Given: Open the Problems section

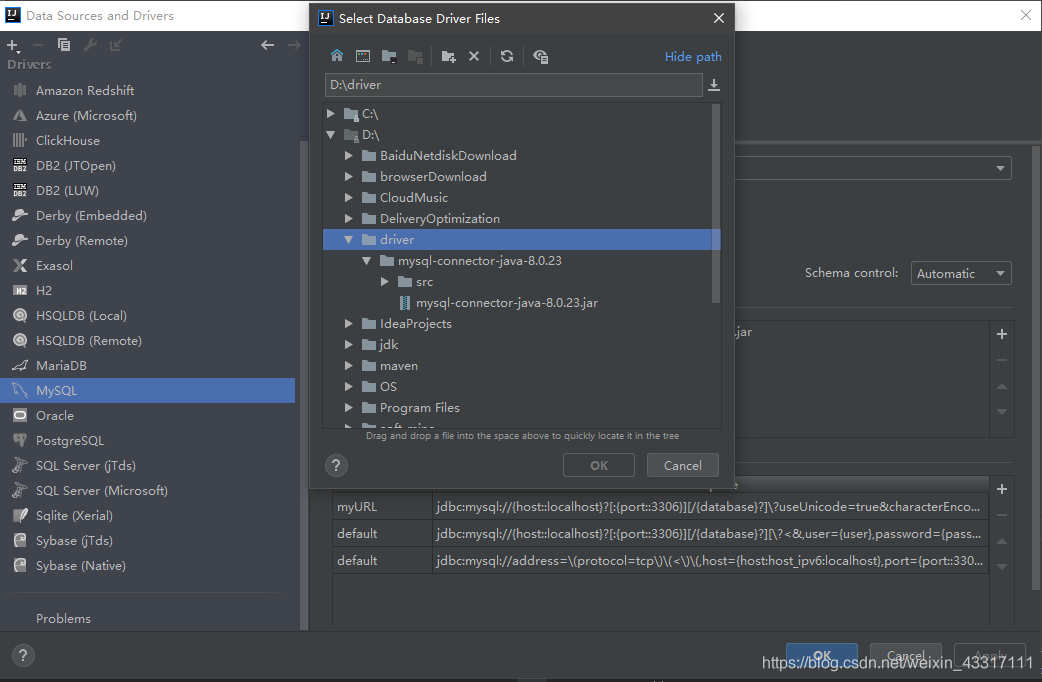Looking at the screenshot, I should 63,618.
